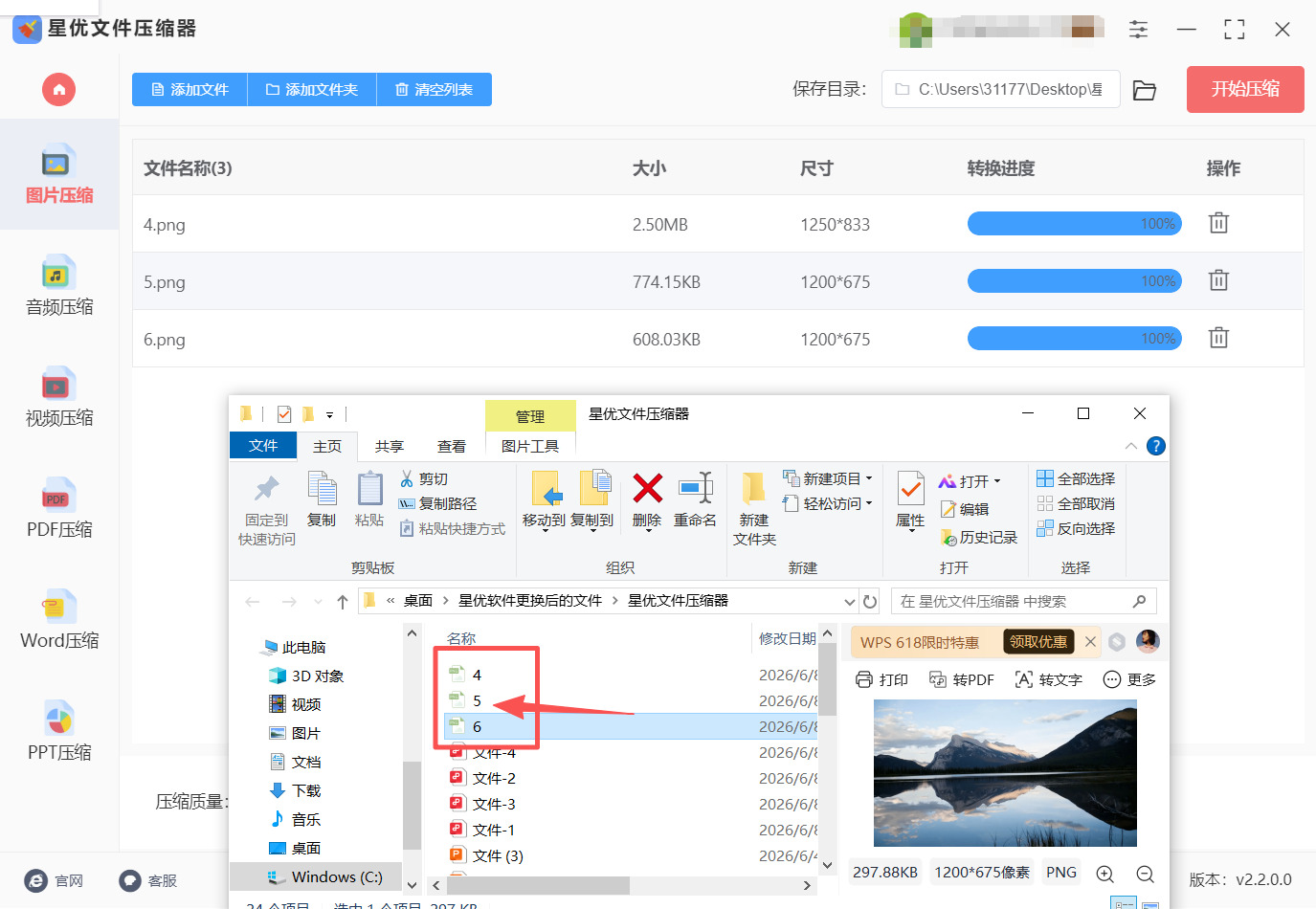Switch to 主页 ribbon tab

pyautogui.click(x=327, y=446)
